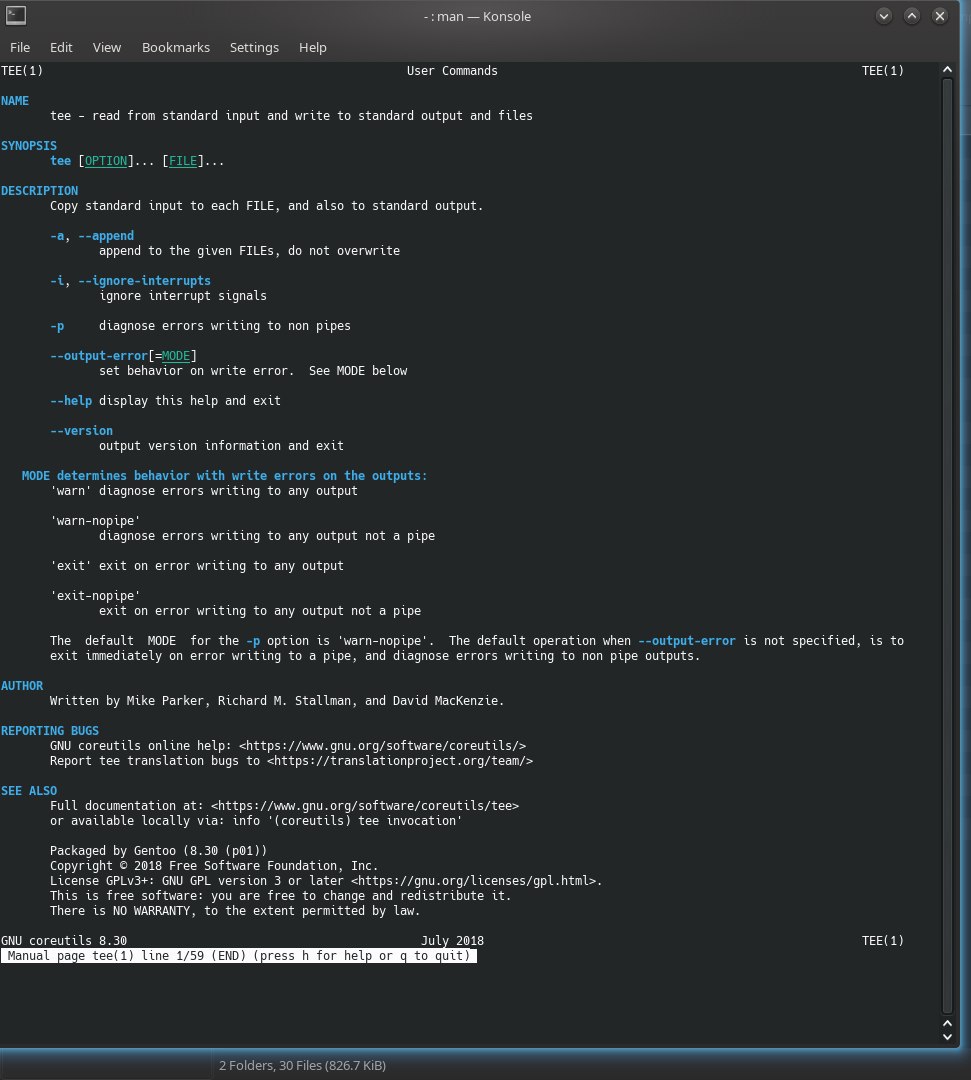Click the coreutils/tee documentation URL

(x=365, y=805)
